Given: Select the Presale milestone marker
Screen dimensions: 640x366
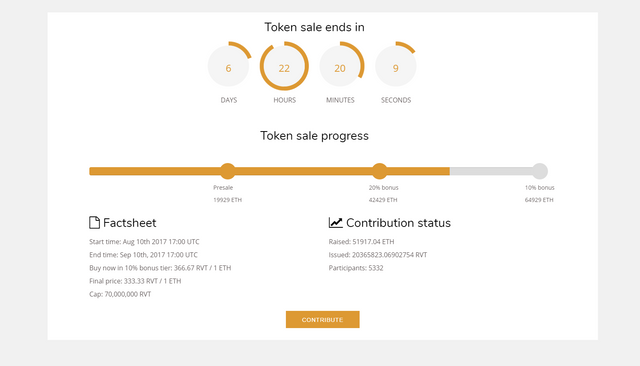Looking at the screenshot, I should pos(228,171).
